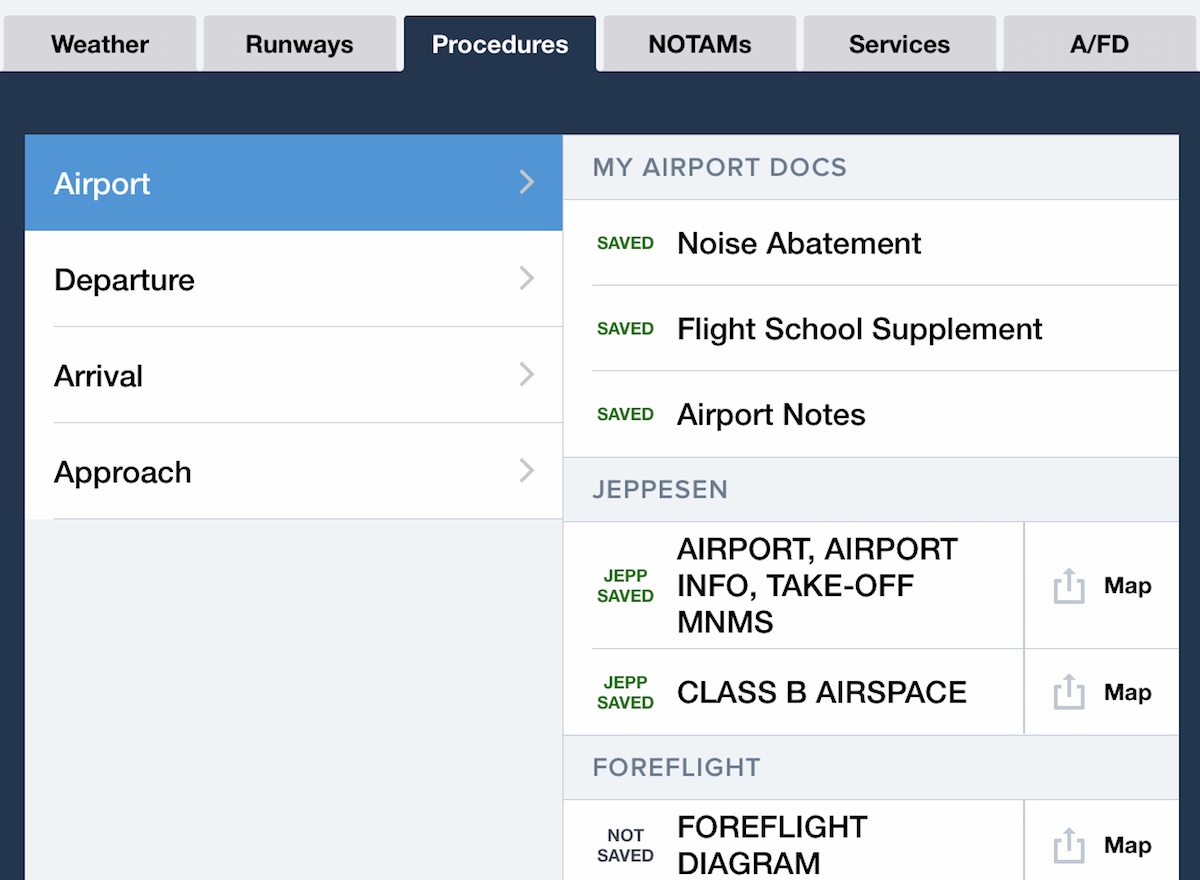Tap share icon for CLASS B AIRSPACE
Viewport: 1200px width, 880px height.
[x=1069, y=692]
